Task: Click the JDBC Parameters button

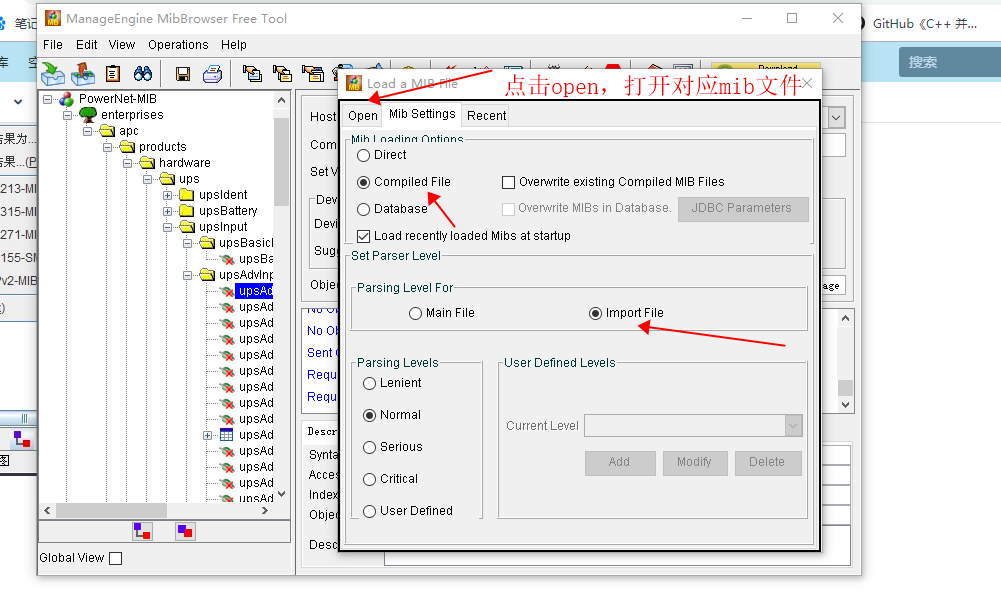Action: [x=743, y=208]
